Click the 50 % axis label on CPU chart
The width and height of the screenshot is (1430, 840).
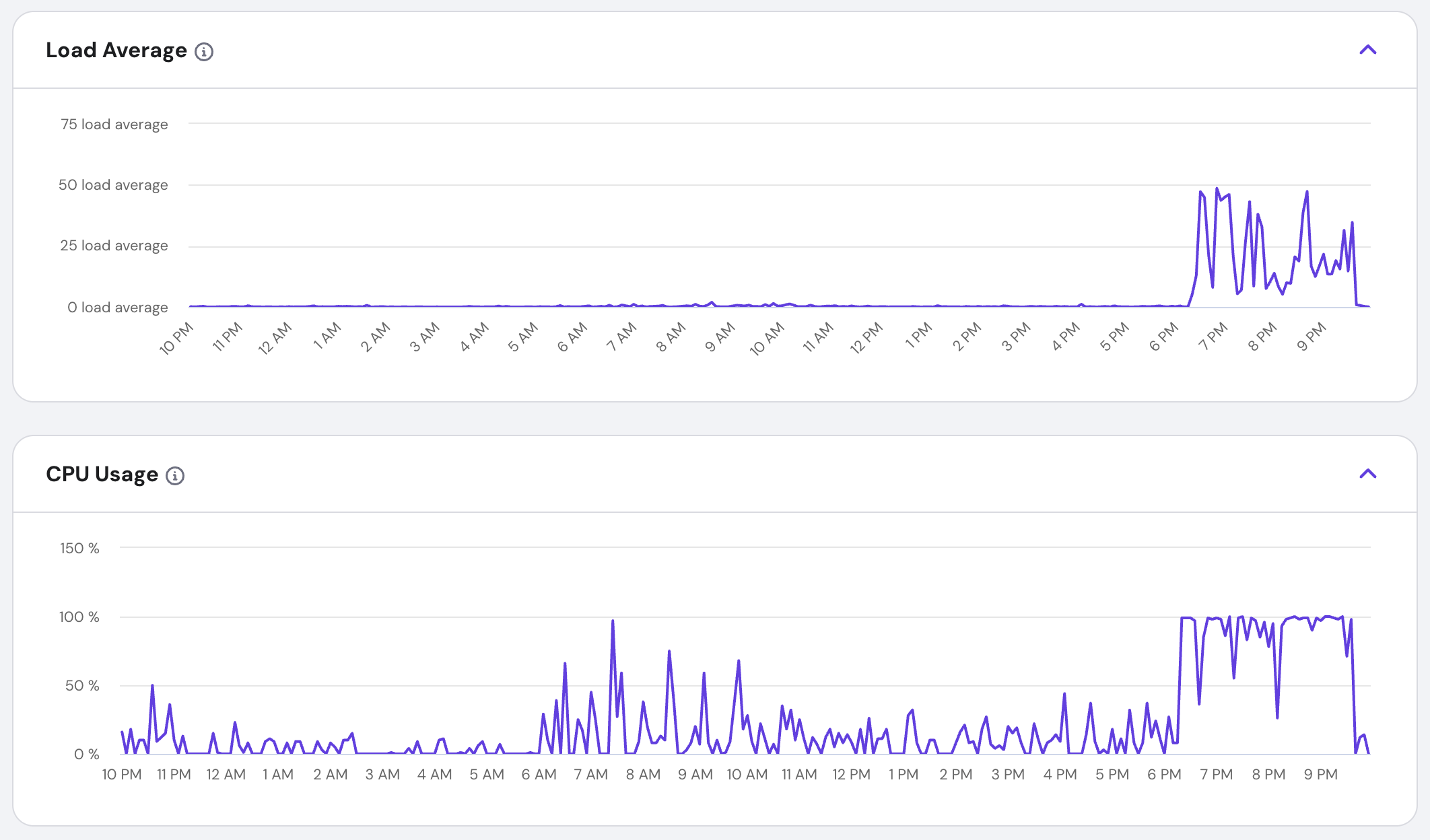tap(82, 686)
